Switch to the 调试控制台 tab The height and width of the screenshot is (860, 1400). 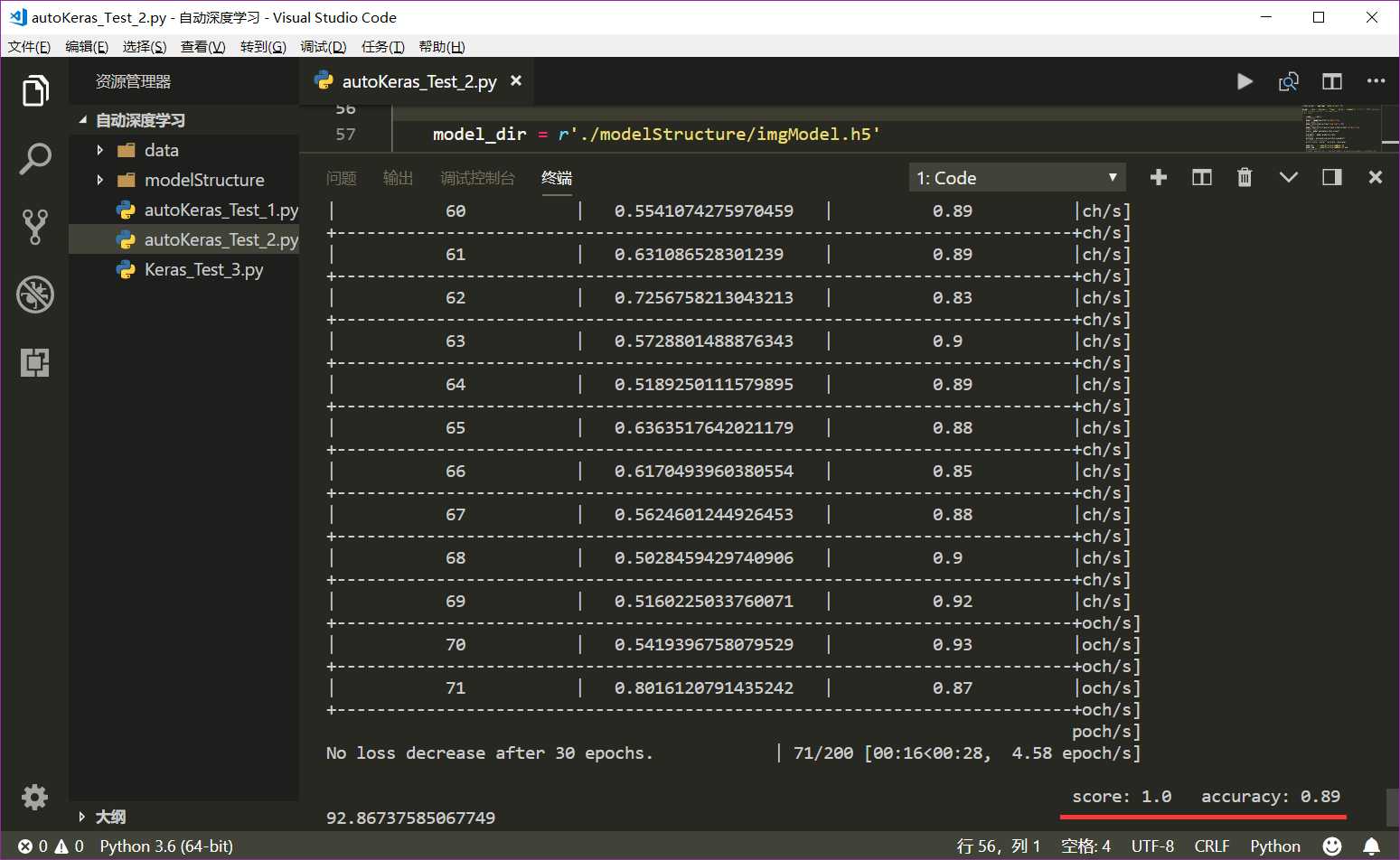pos(477,178)
